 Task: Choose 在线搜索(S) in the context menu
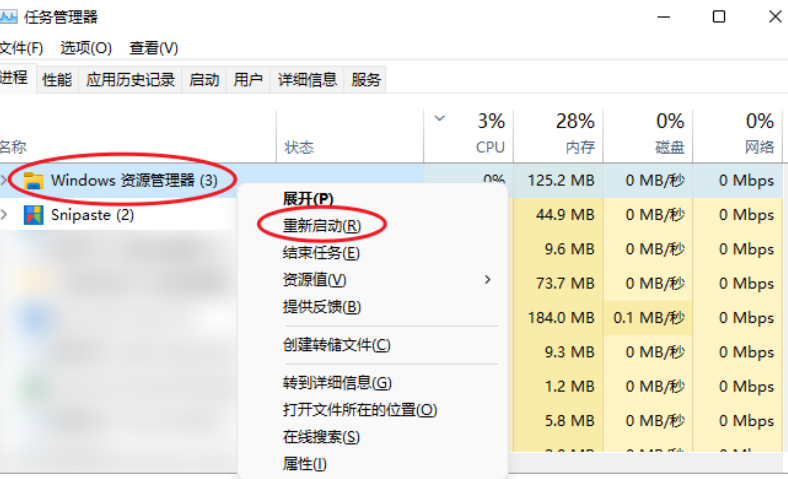point(321,437)
